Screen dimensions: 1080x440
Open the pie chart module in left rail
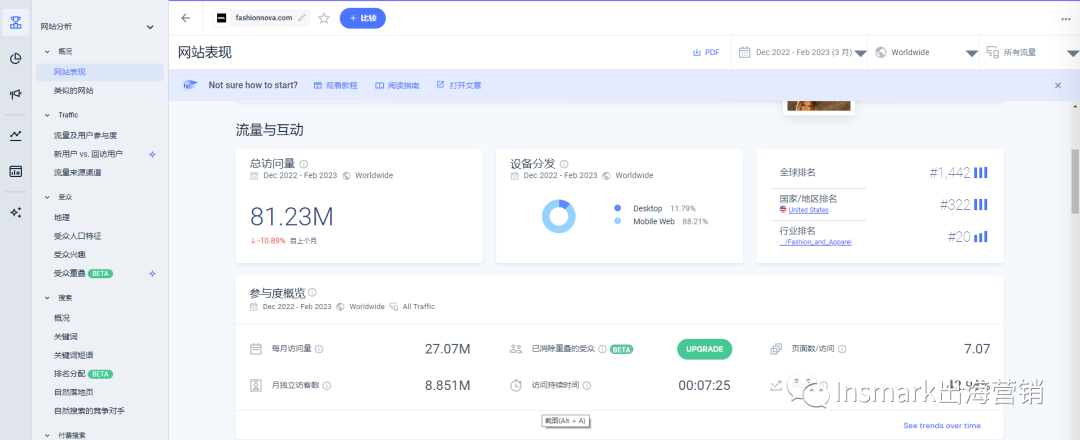click(15, 59)
